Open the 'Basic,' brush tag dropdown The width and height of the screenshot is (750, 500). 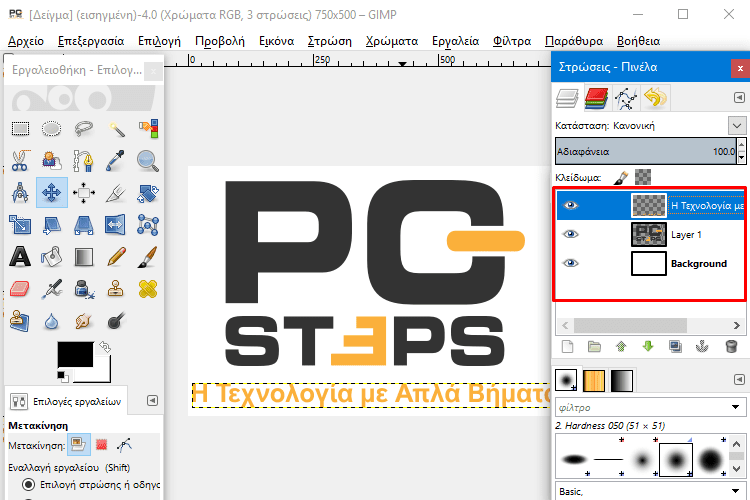[736, 491]
